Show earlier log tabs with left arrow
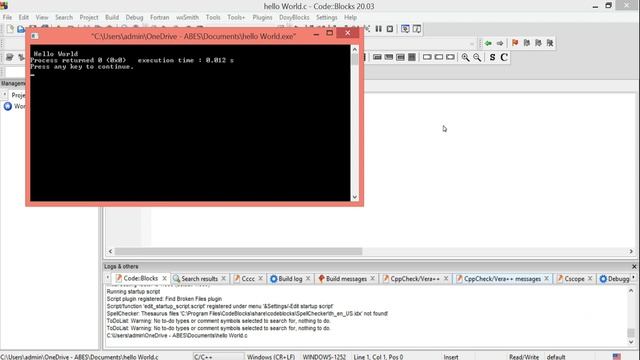Screen dimensions: 640x360 pyautogui.click(x=108, y=278)
